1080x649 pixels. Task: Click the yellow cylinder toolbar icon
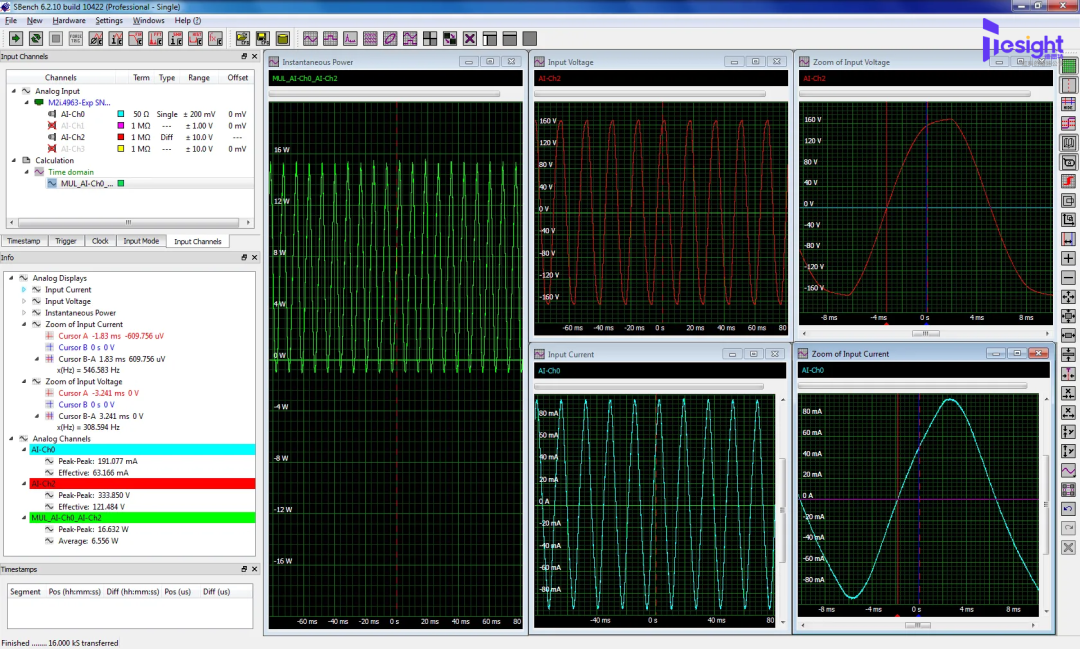point(282,39)
